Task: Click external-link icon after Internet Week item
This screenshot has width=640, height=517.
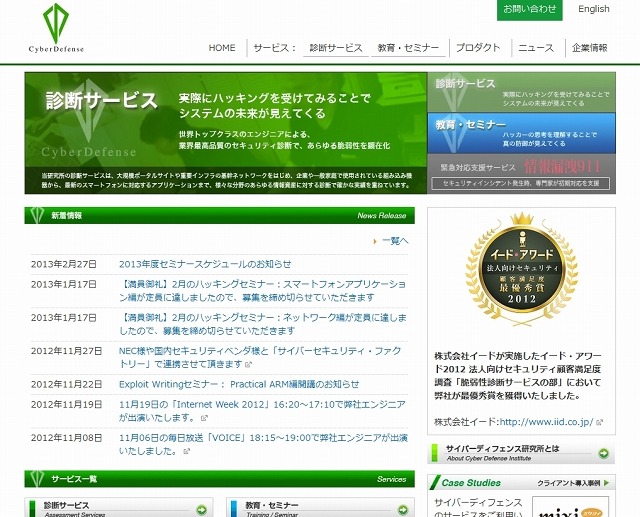Action: coord(204,418)
